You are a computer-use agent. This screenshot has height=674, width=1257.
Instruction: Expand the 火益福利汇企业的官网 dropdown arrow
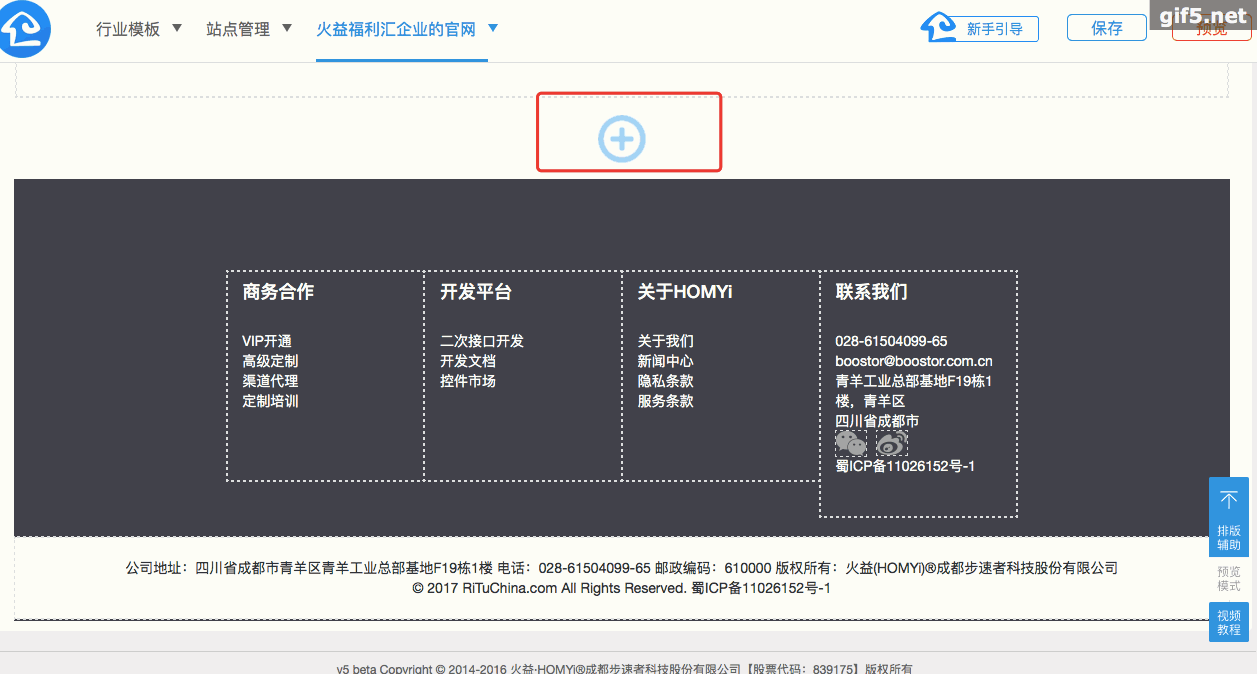(493, 28)
